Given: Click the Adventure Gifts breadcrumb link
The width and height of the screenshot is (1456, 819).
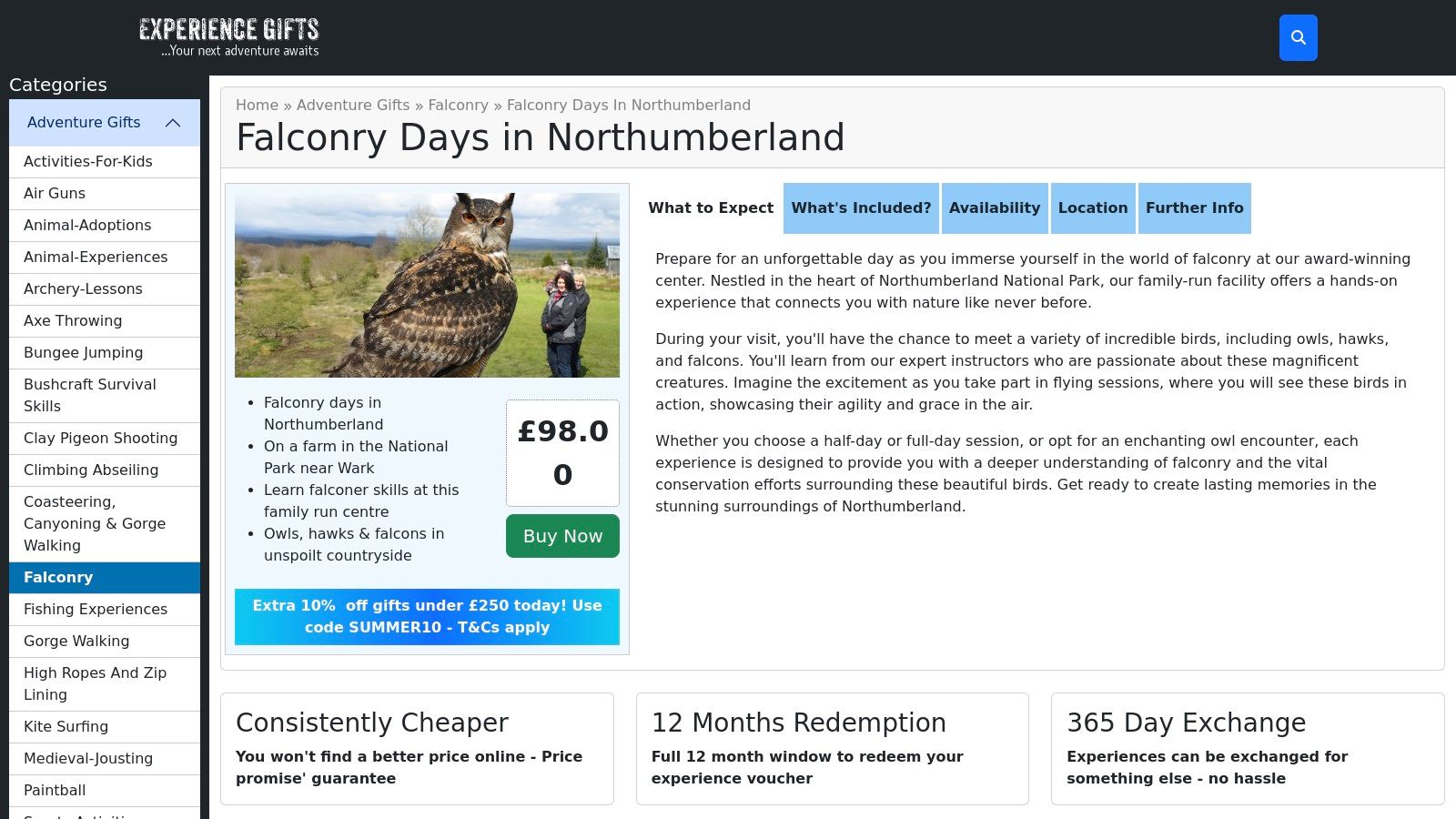Looking at the screenshot, I should point(353,106).
